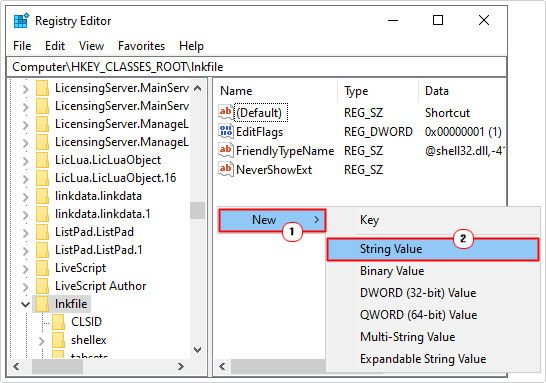546x383 pixels.
Task: Click the ListPad.ListPad folder icon
Action: [x=43, y=232]
